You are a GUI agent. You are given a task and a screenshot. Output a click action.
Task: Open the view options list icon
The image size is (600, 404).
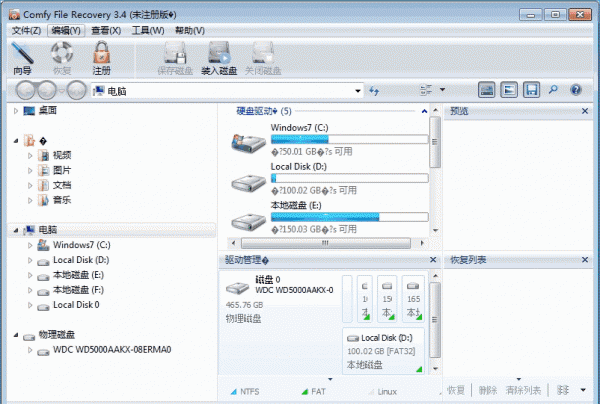(x=426, y=90)
